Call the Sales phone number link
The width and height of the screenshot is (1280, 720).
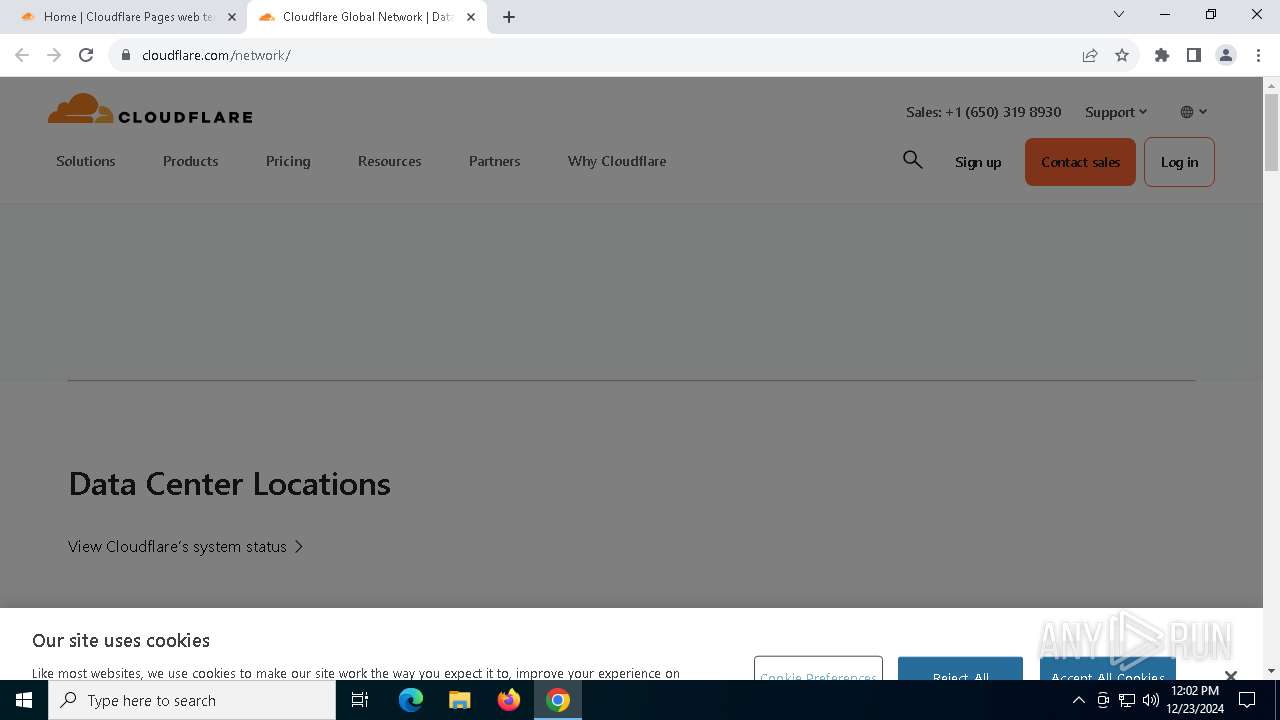[984, 112]
